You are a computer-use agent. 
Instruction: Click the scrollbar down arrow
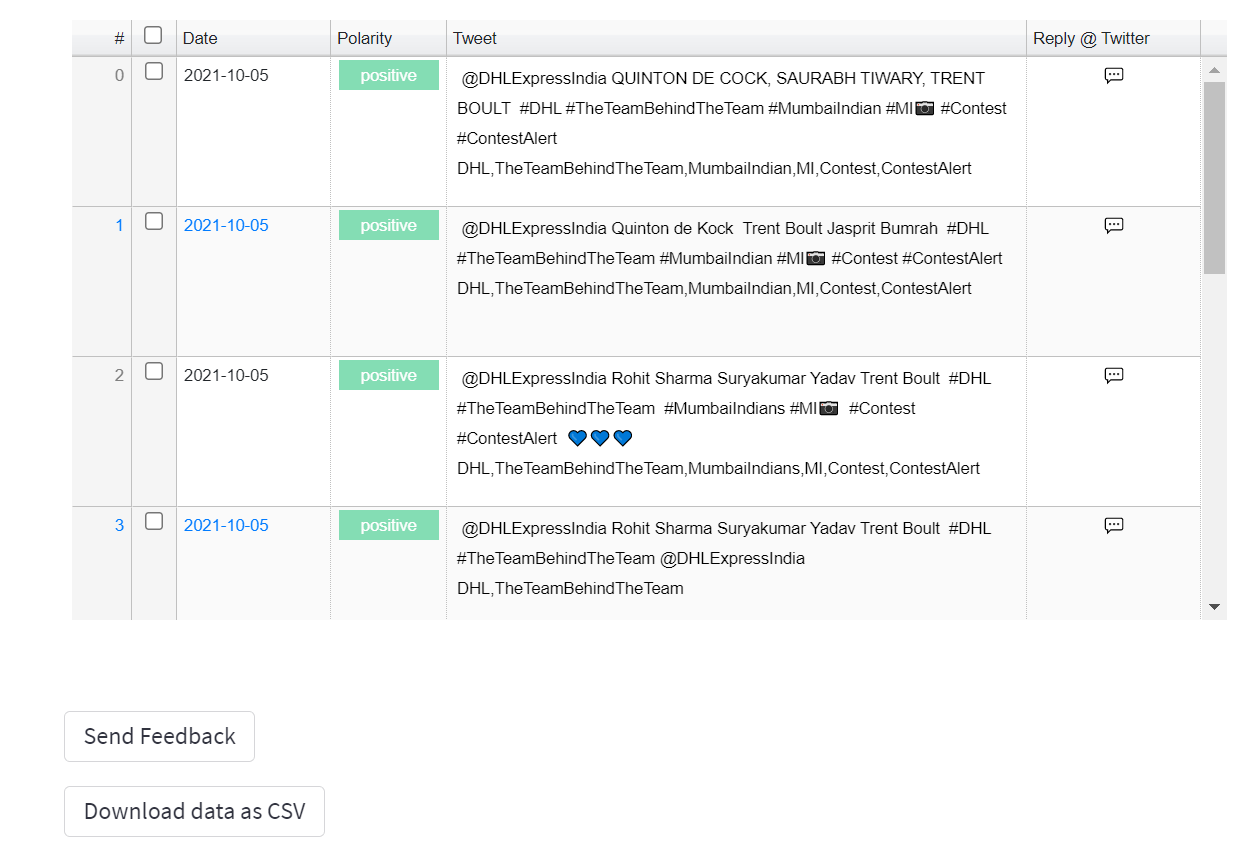pos(1213,607)
